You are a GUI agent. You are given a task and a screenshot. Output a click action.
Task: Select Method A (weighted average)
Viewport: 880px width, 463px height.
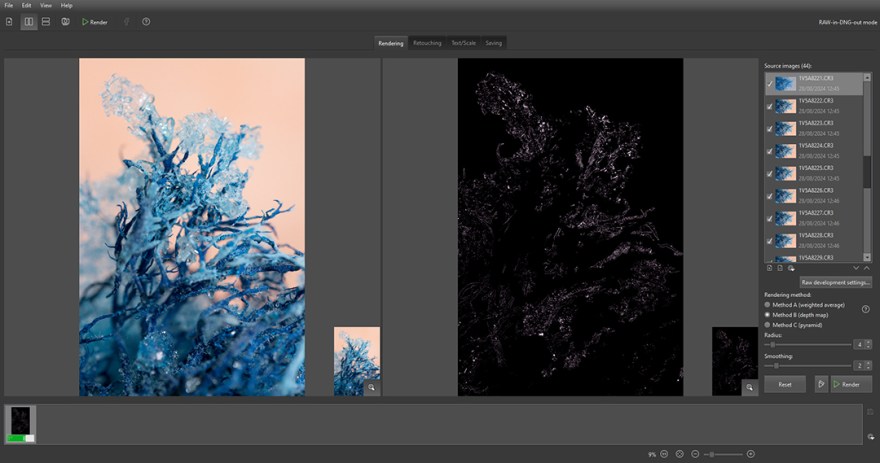[x=767, y=304]
